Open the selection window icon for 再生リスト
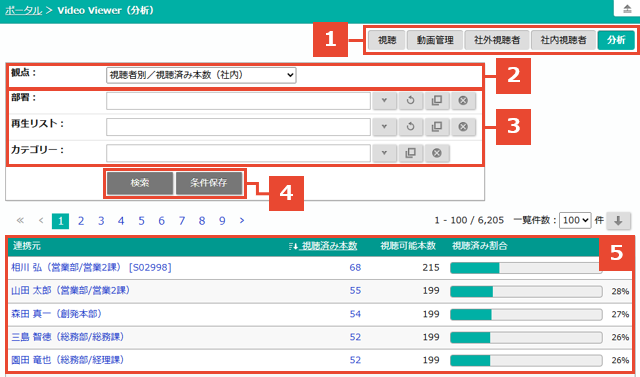 437,127
